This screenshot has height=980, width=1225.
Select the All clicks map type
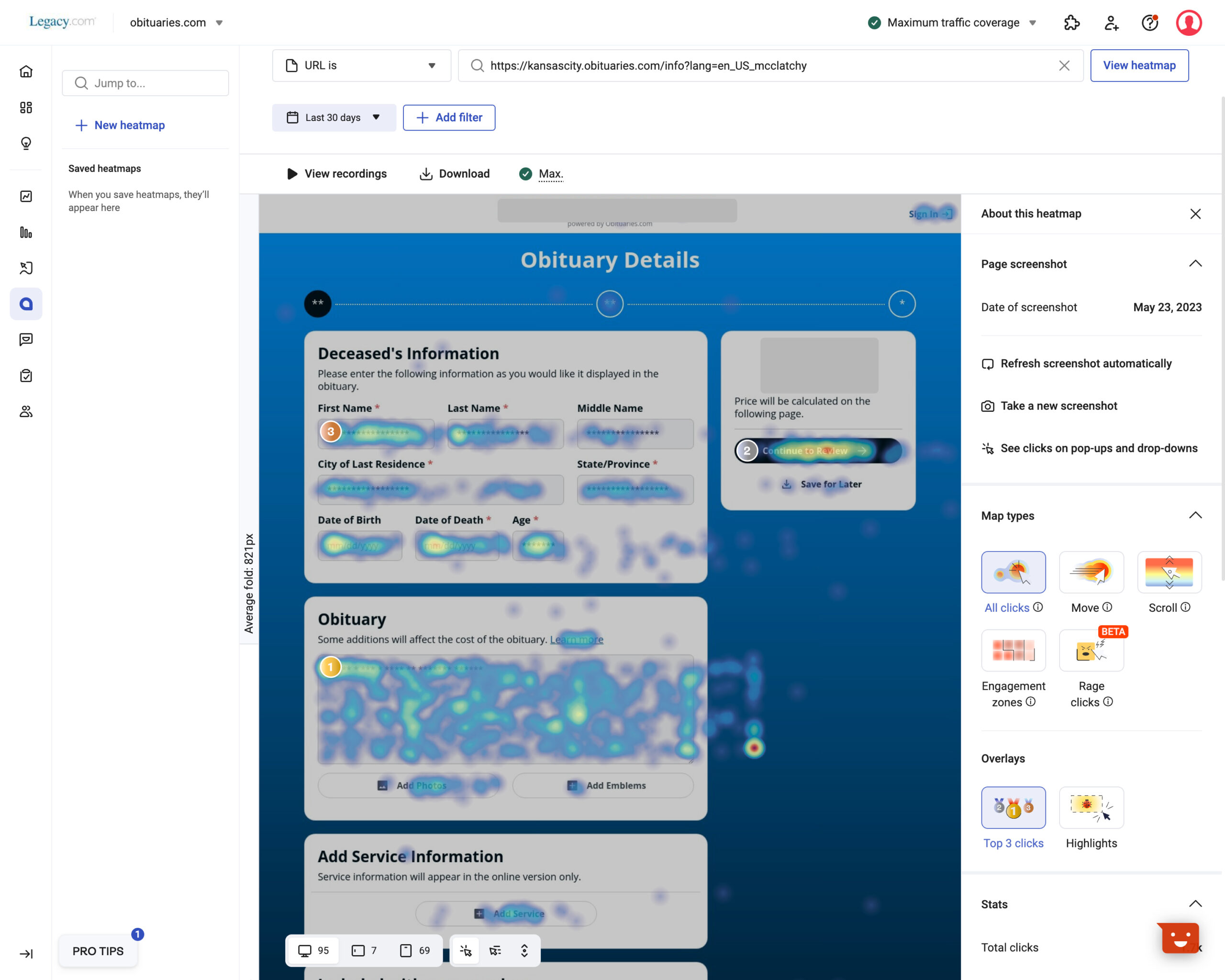[x=1013, y=573]
